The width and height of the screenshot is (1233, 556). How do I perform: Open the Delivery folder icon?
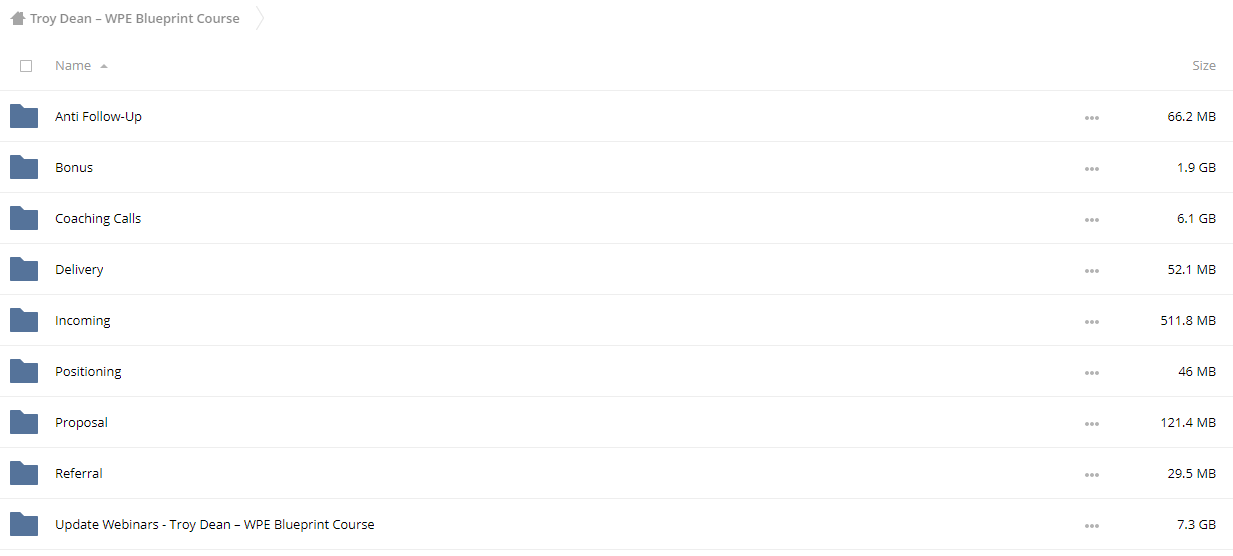pyautogui.click(x=24, y=269)
